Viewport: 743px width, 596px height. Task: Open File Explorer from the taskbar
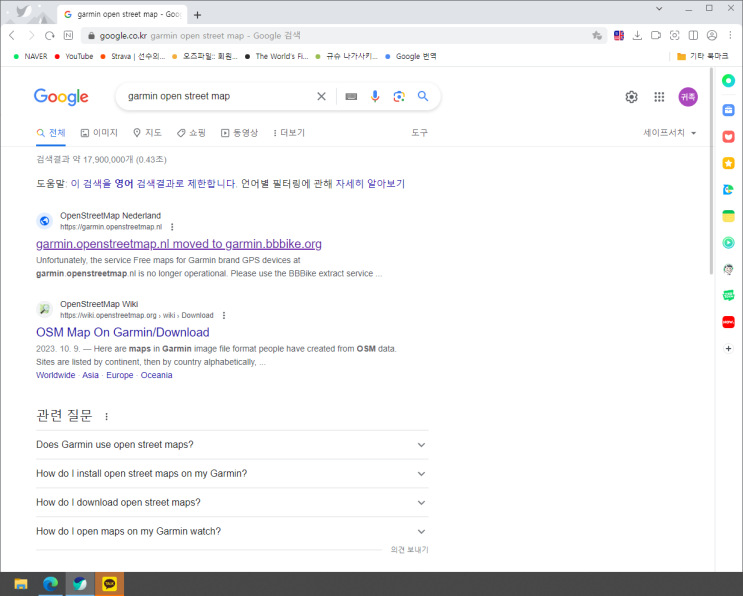tap(21, 584)
